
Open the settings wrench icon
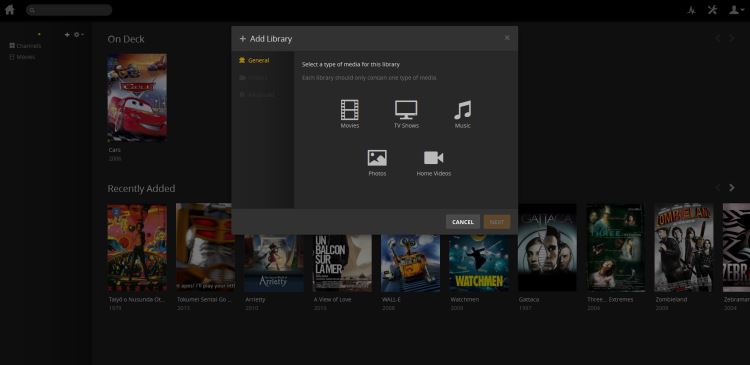(x=712, y=10)
